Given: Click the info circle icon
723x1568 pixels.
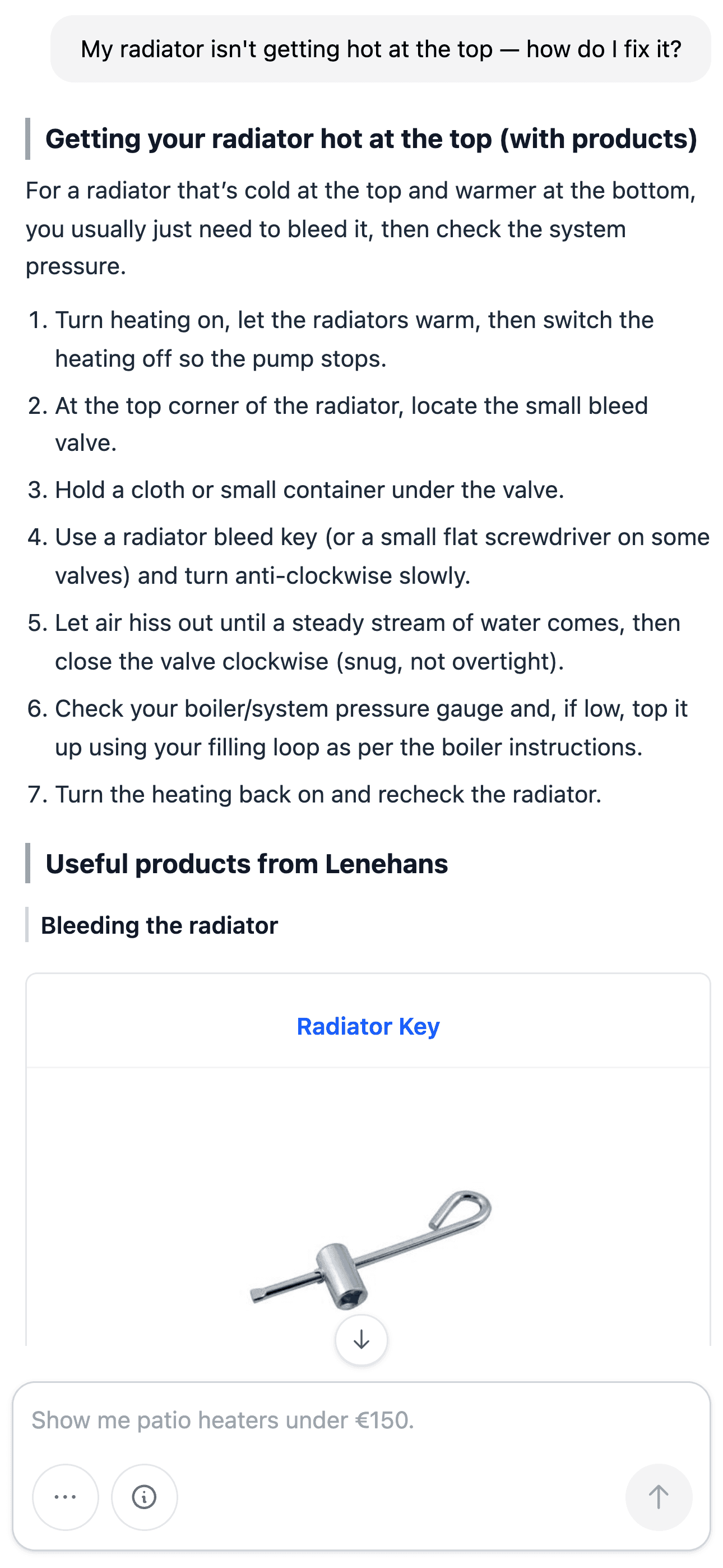Looking at the screenshot, I should tap(144, 1497).
